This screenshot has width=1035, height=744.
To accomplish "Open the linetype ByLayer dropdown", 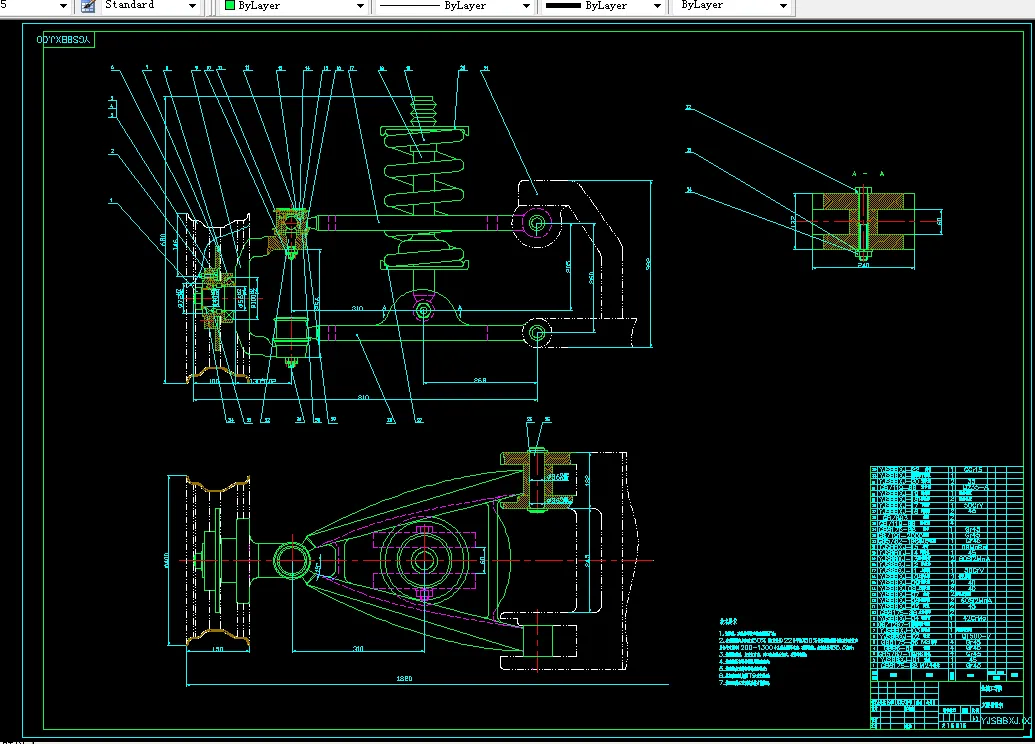I will (x=528, y=6).
